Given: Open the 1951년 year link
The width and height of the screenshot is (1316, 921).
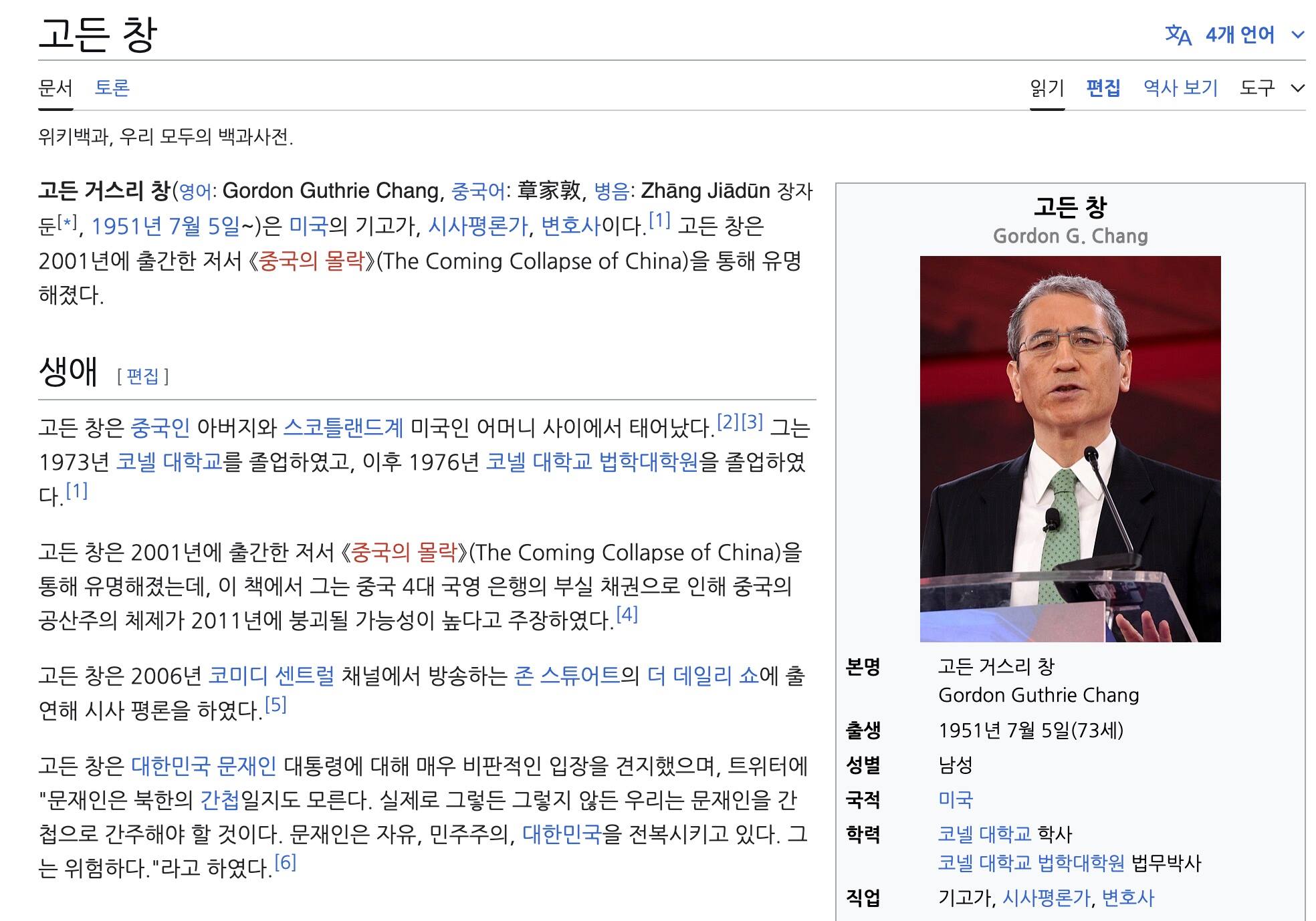Looking at the screenshot, I should [x=126, y=227].
